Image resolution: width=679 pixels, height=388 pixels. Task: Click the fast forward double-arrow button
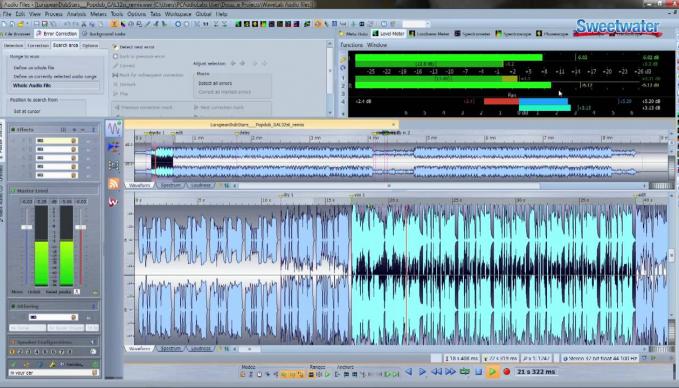450,372
